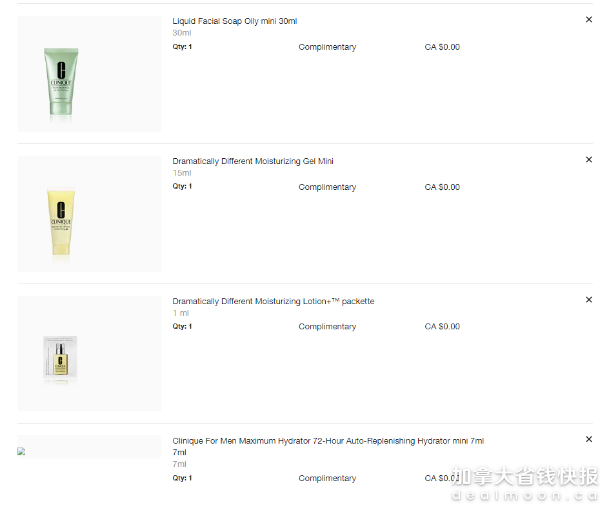Click the Moisturizing Lotion+ packette image
This screenshot has height=514, width=600.
click(60, 357)
